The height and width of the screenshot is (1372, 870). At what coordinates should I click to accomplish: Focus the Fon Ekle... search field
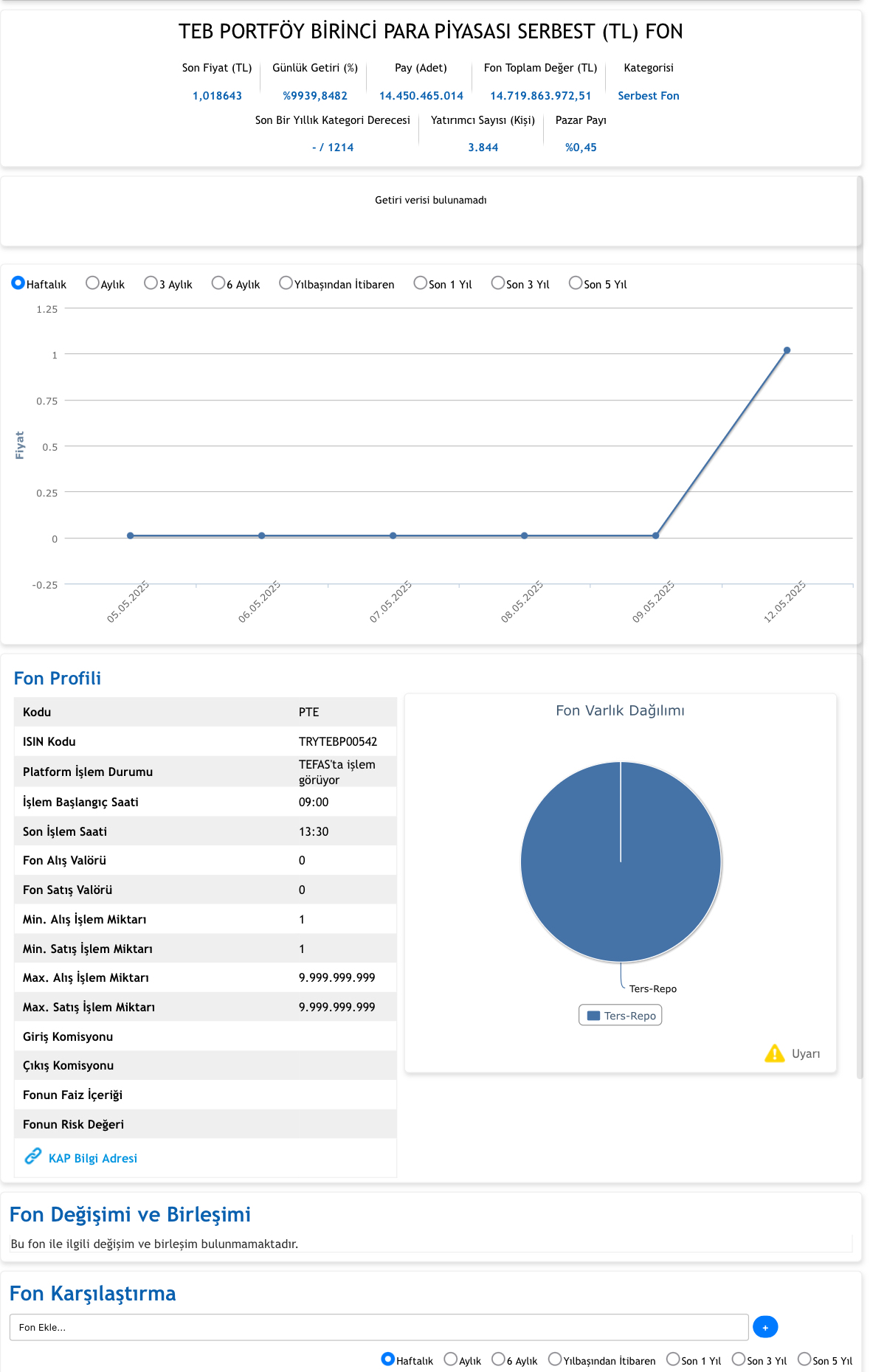click(379, 1327)
